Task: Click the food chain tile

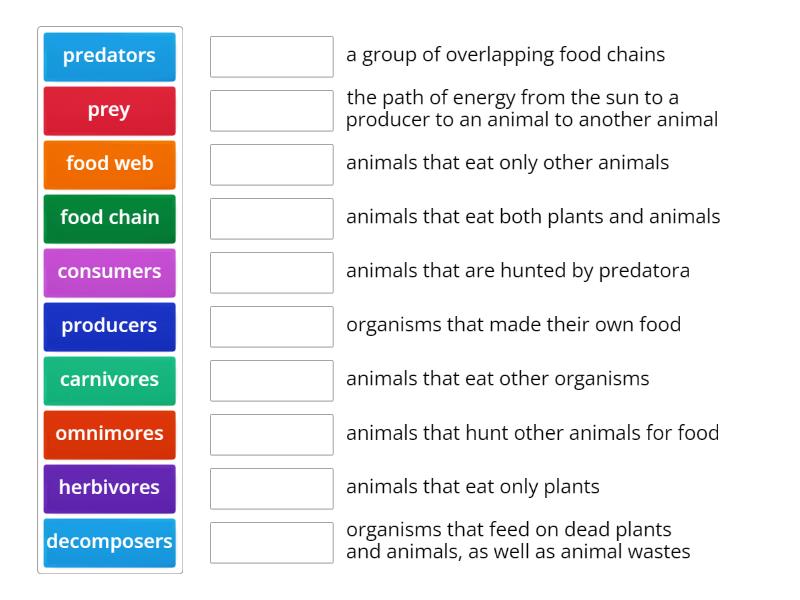Action: (x=109, y=218)
